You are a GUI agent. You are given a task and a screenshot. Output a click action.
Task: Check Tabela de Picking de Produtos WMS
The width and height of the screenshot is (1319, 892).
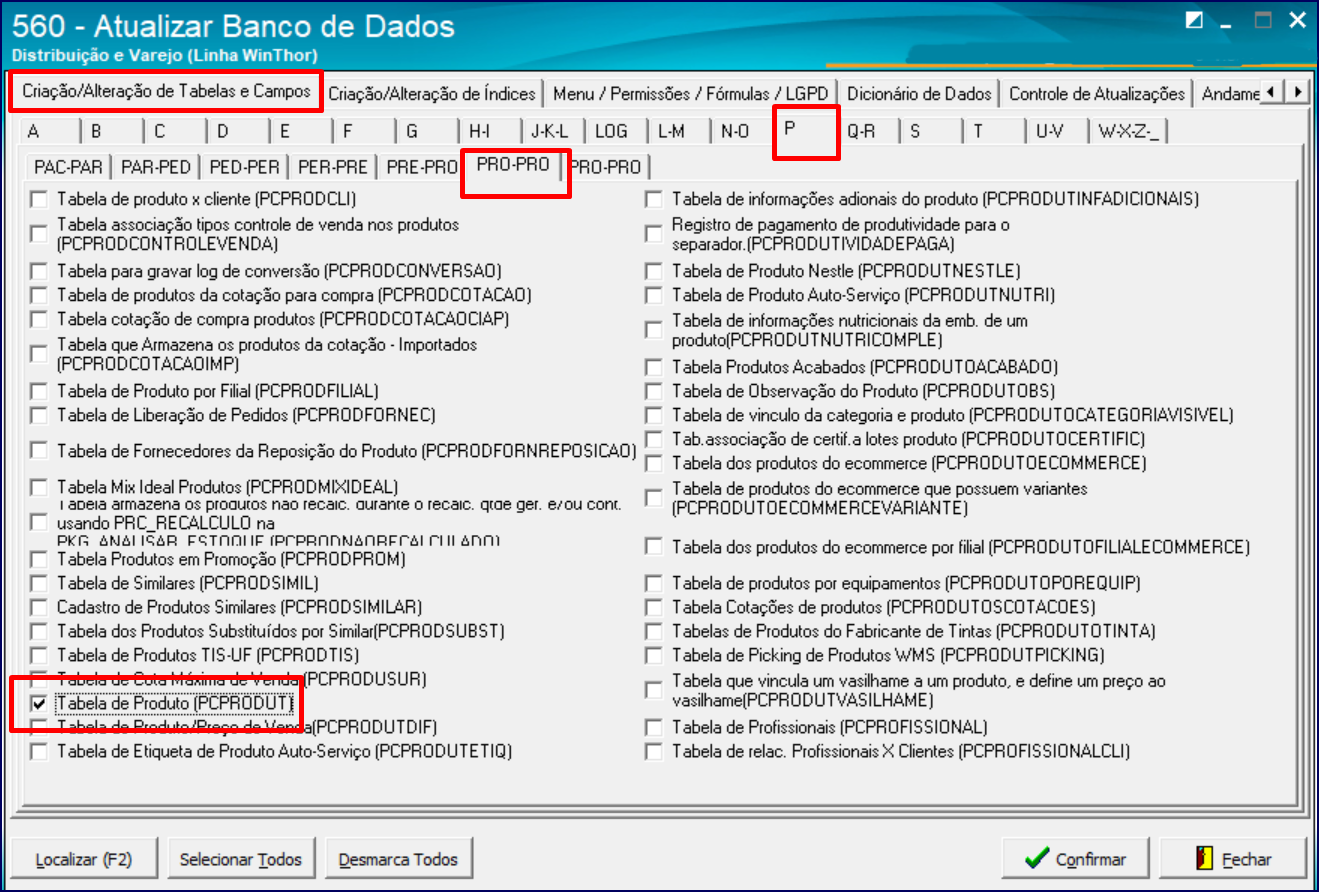point(654,655)
